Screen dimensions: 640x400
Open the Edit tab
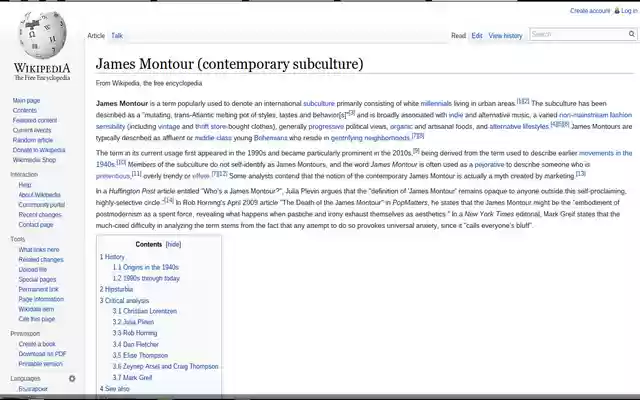tap(477, 36)
